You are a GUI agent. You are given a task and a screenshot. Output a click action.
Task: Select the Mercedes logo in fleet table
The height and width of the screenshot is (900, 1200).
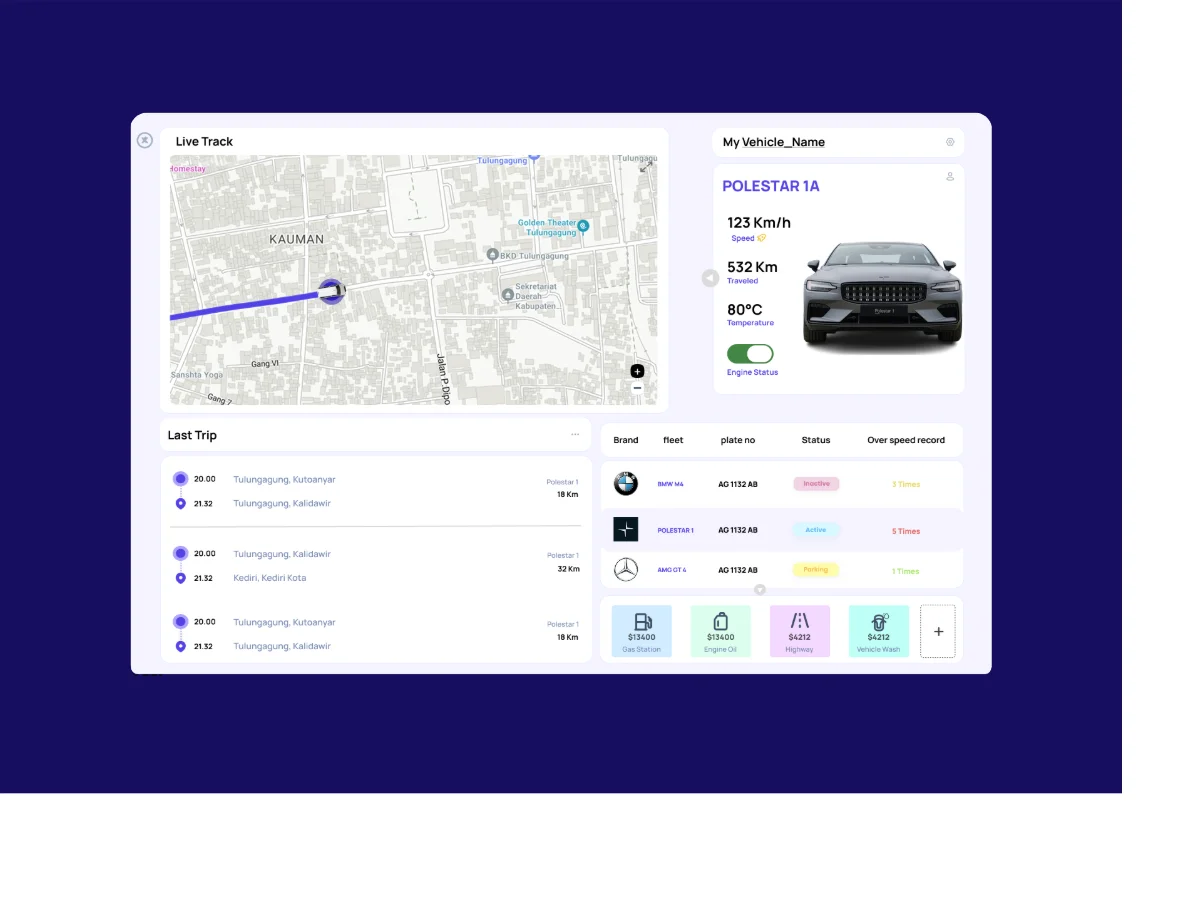tap(626, 570)
